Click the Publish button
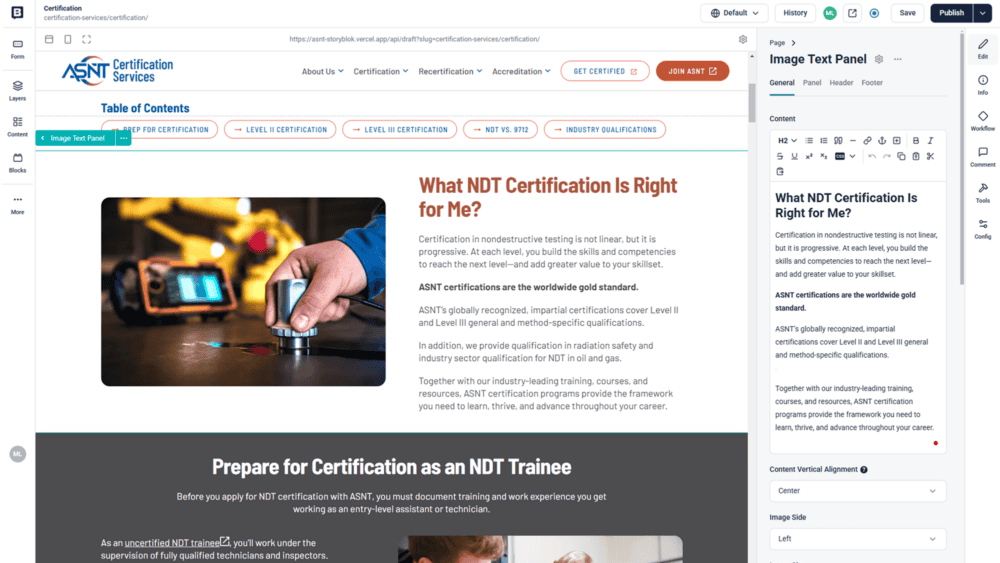 click(x=951, y=13)
